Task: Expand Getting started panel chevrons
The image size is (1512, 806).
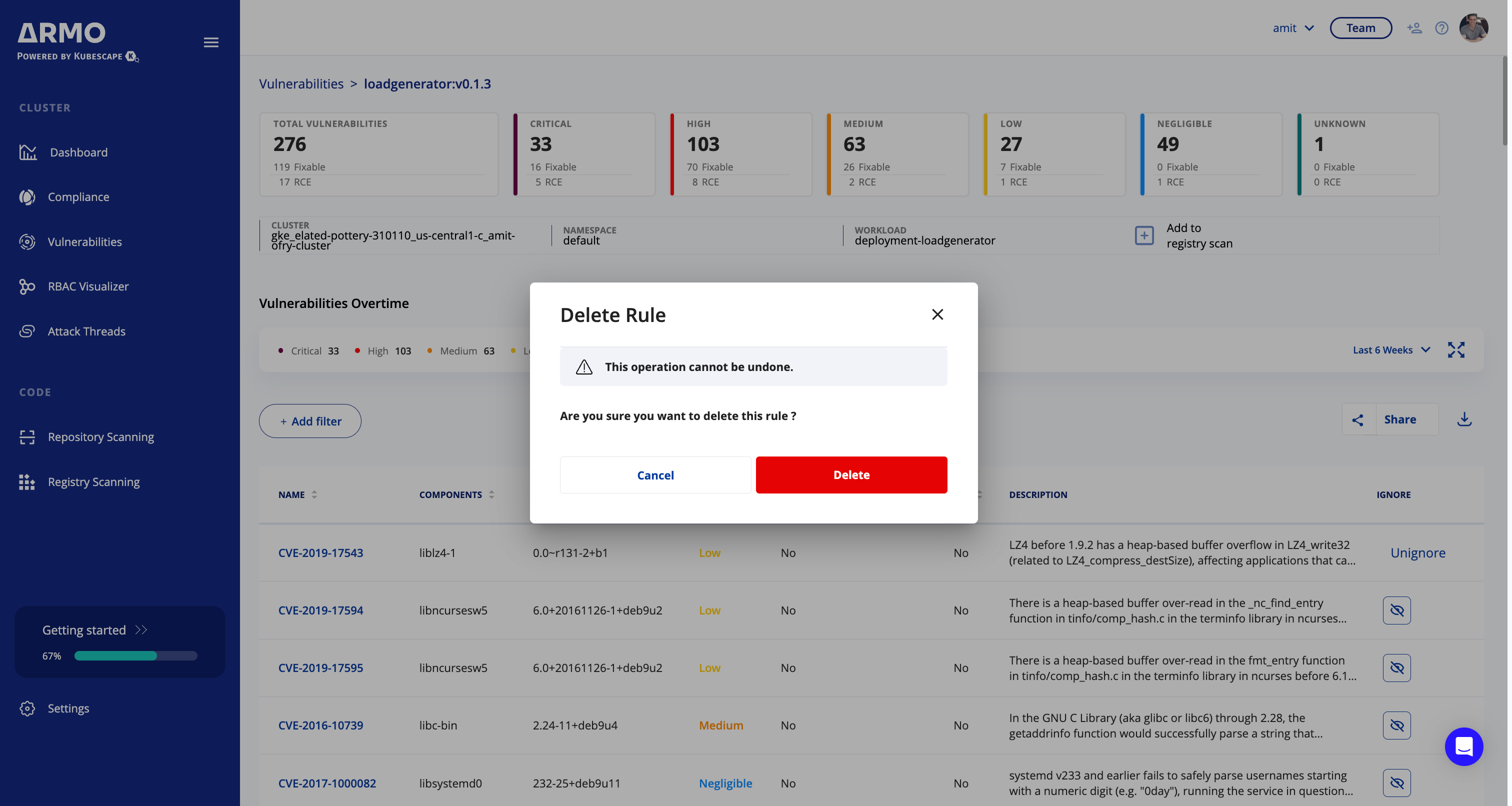Action: point(141,630)
